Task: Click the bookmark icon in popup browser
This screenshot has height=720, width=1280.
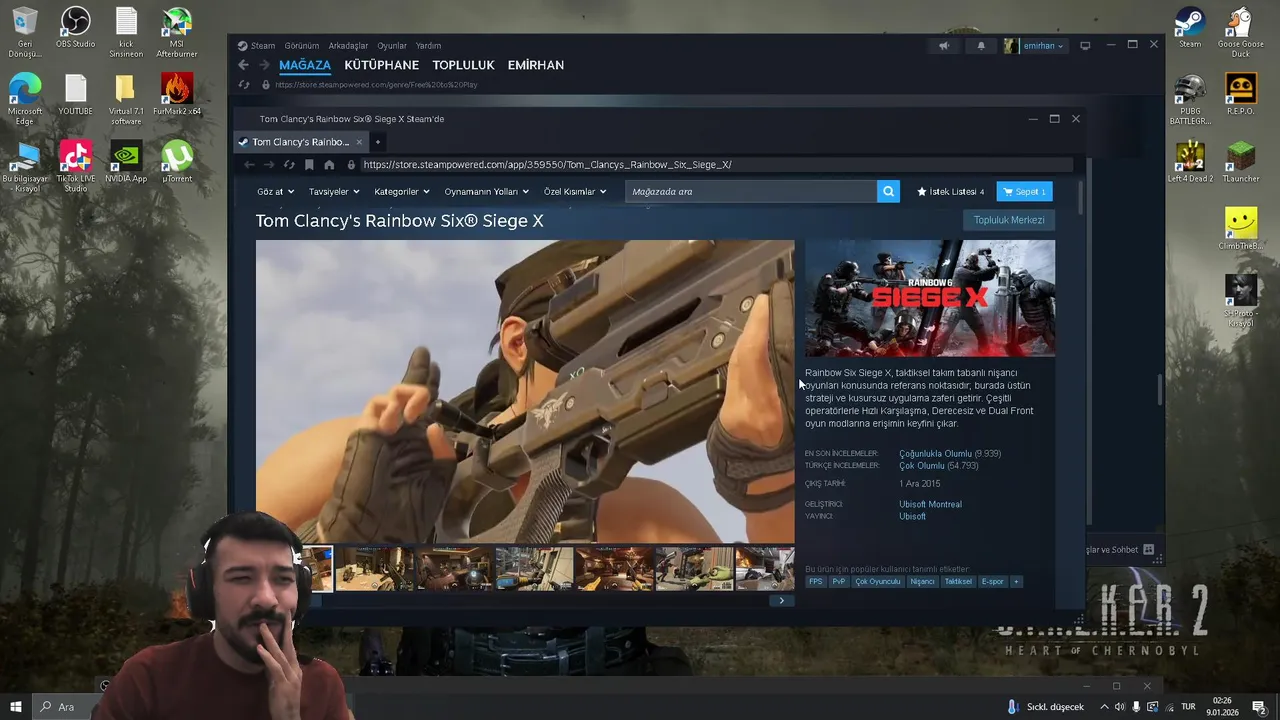Action: pos(309,165)
